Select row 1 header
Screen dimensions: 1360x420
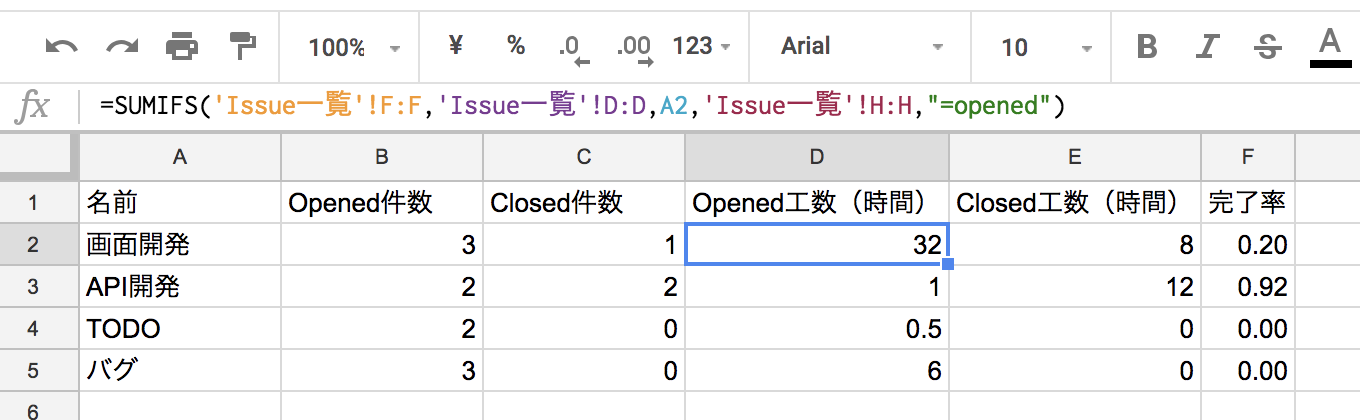[x=39, y=203]
